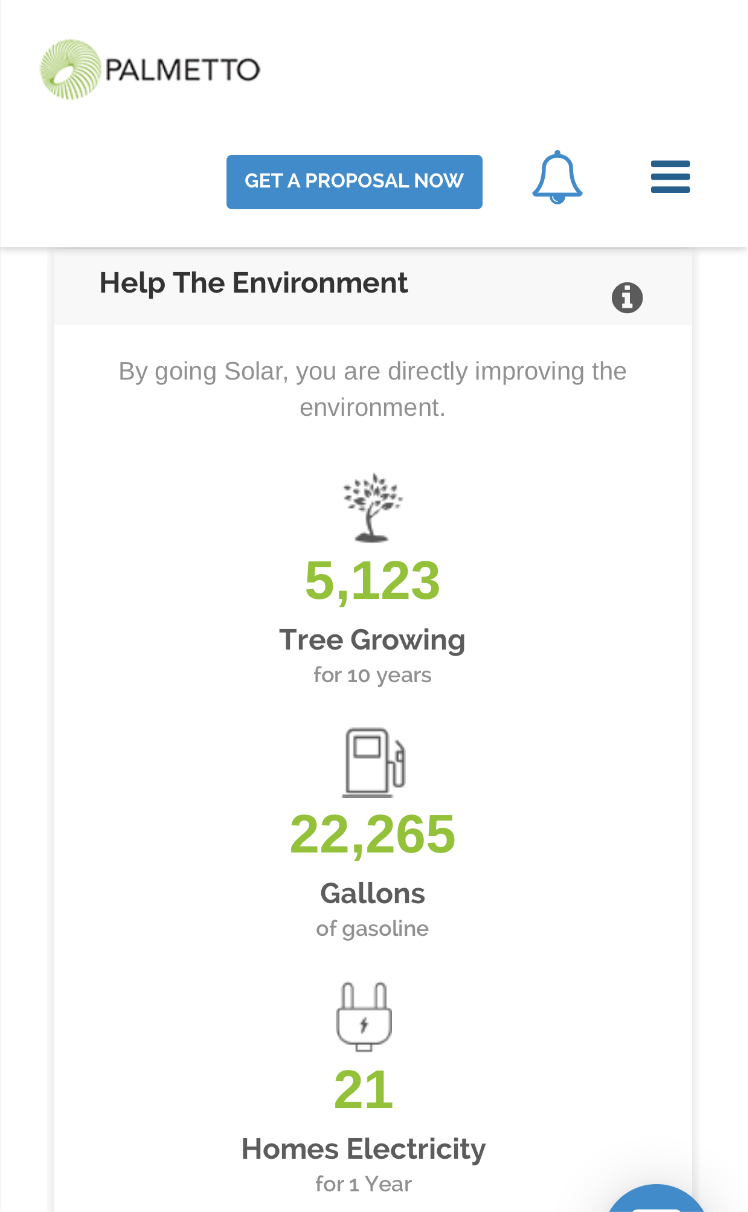Viewport: 748px width, 1212px height.
Task: Click the Help The Environment info icon
Action: coord(627,297)
